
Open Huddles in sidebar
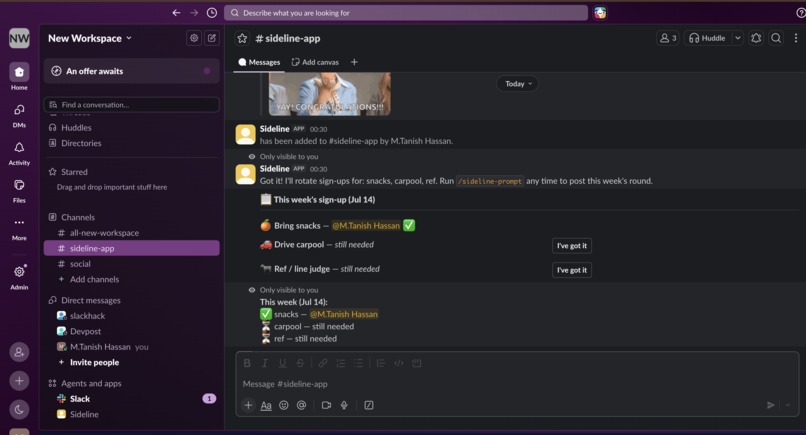[x=76, y=128]
